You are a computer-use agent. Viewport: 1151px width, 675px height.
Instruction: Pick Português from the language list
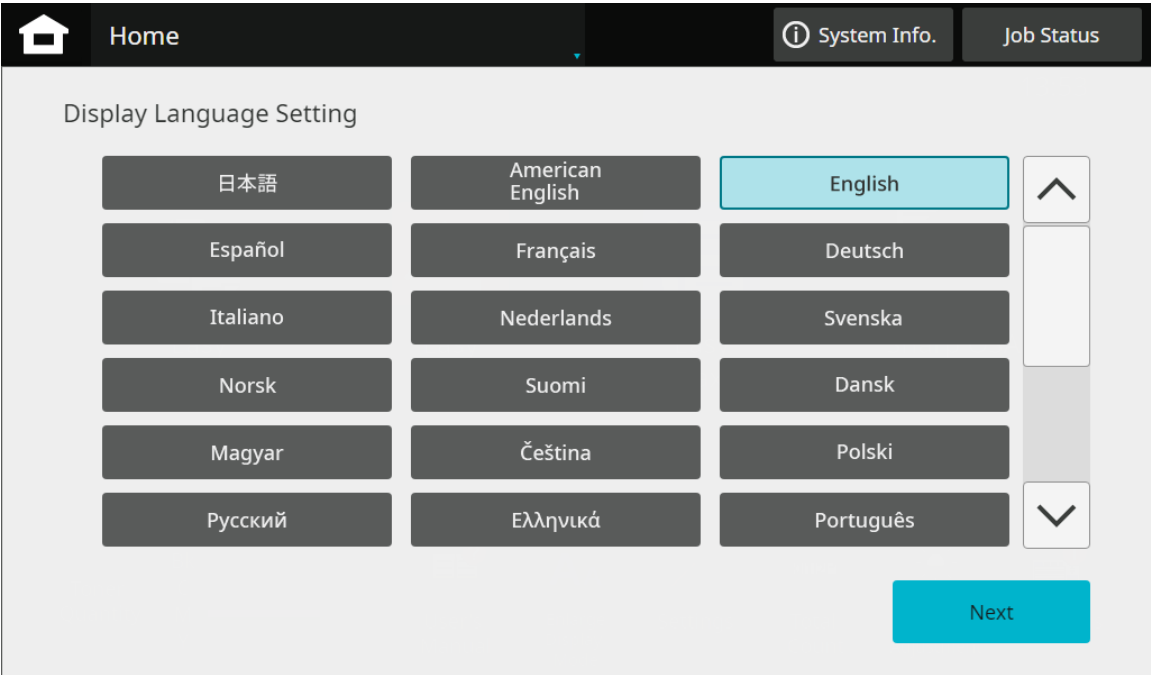(864, 520)
